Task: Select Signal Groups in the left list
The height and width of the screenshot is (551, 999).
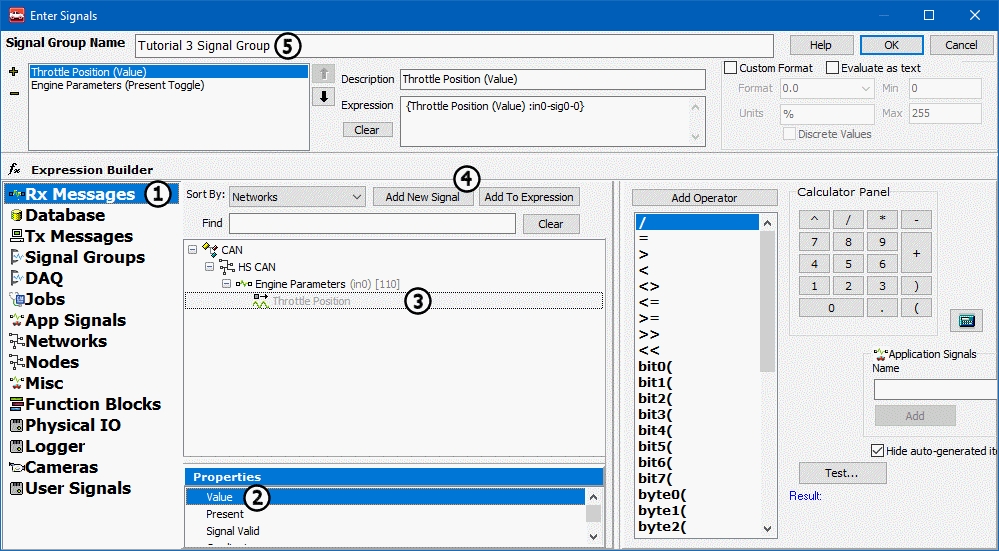Action: tap(84, 257)
